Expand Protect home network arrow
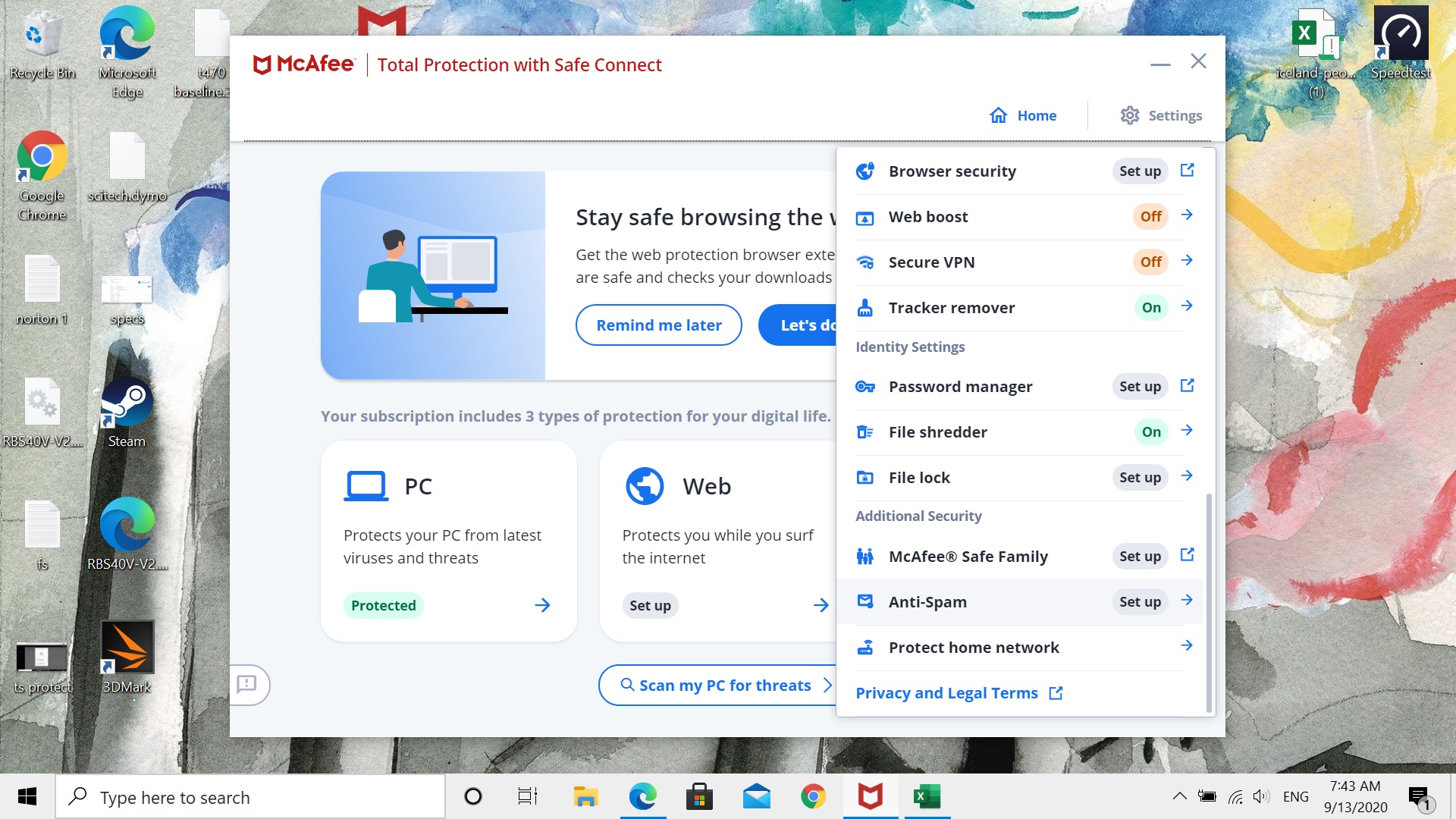 pos(1187,646)
